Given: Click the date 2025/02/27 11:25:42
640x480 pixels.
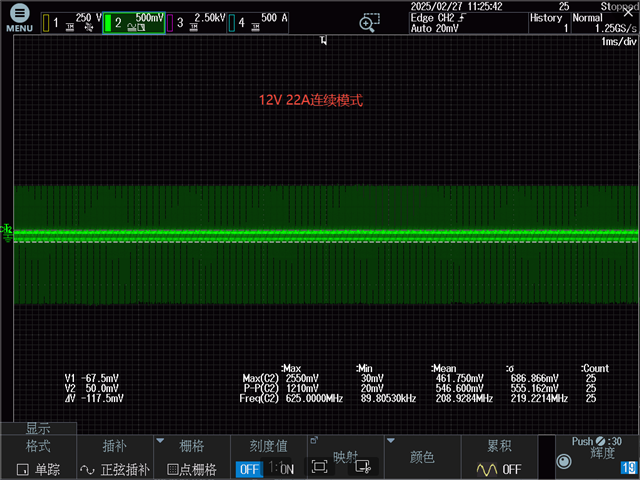Looking at the screenshot, I should click(456, 7).
